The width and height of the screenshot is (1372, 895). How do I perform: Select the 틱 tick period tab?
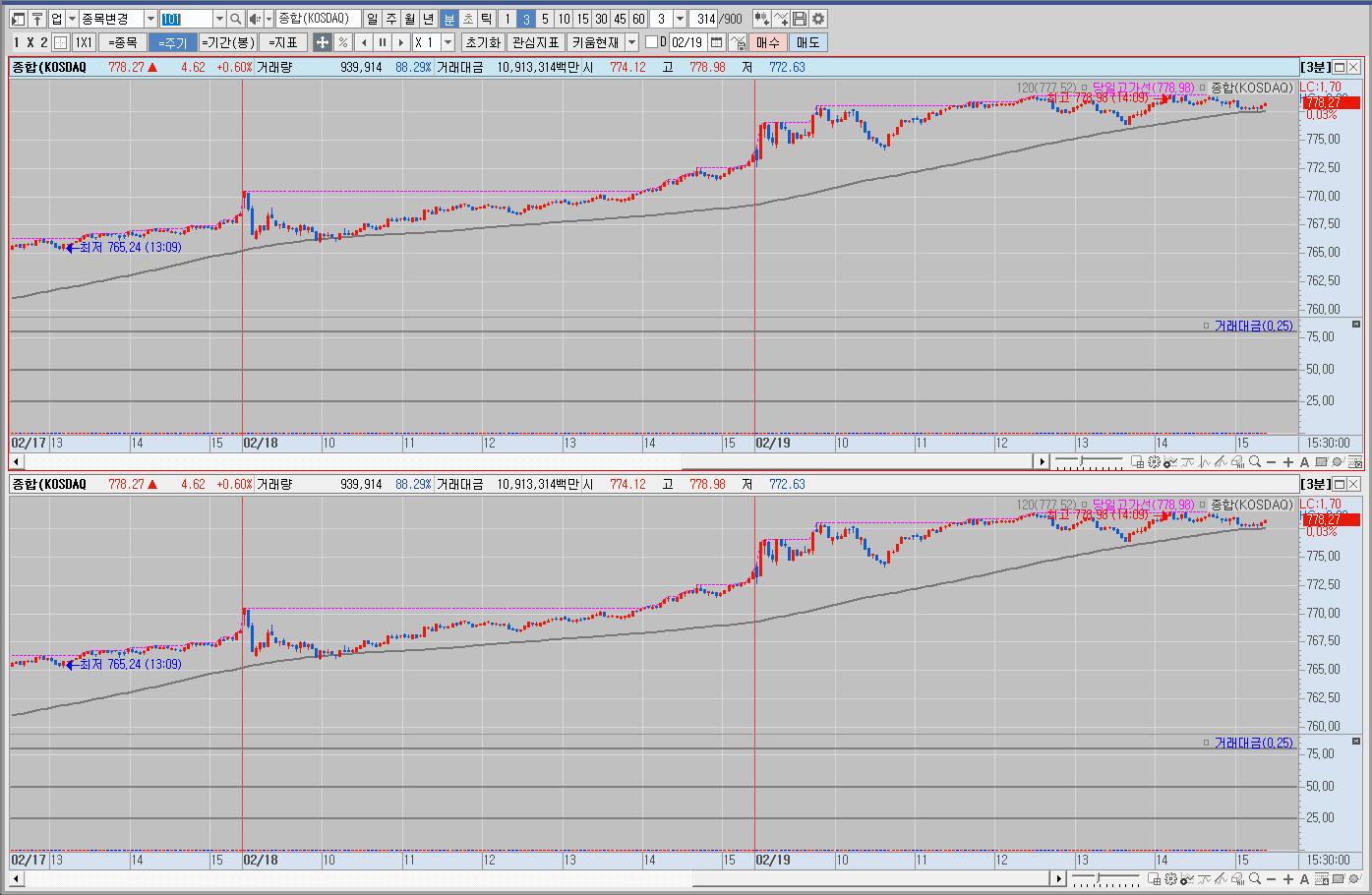(x=486, y=19)
